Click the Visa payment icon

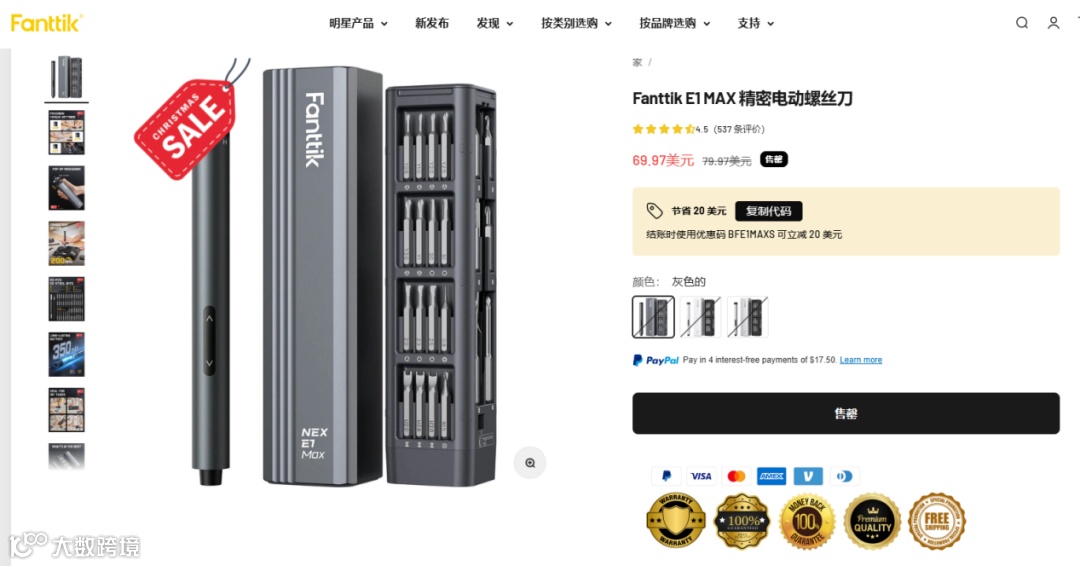tap(701, 476)
